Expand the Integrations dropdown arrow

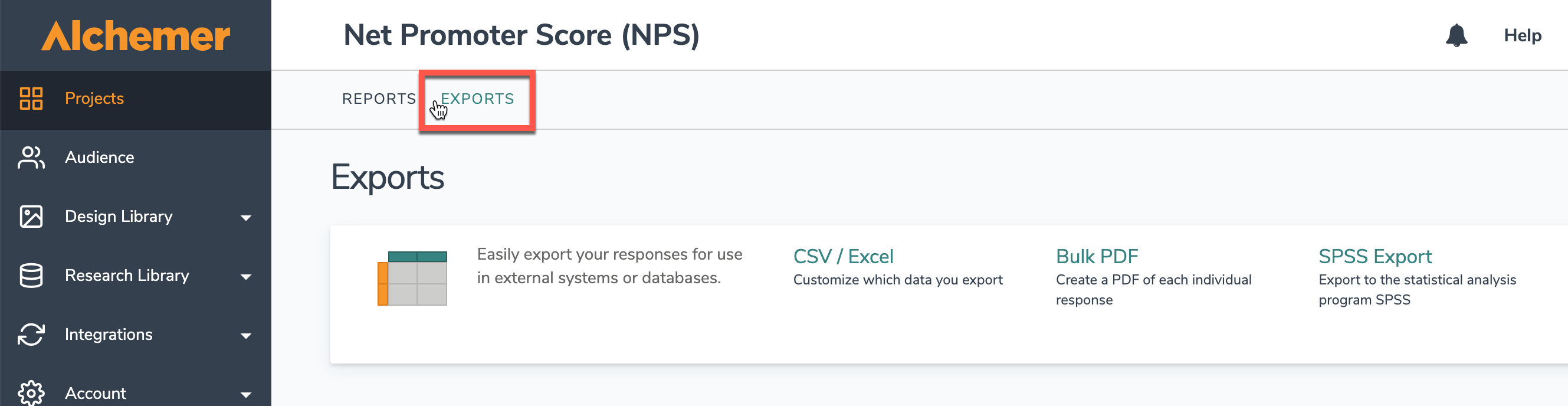point(246,335)
